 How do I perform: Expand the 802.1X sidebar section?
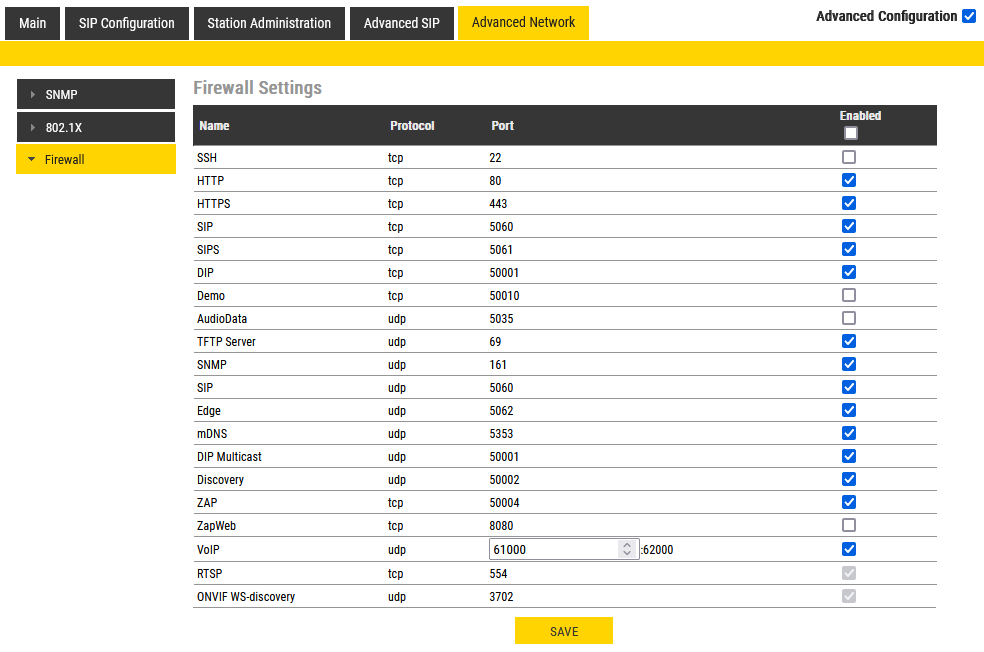96,127
